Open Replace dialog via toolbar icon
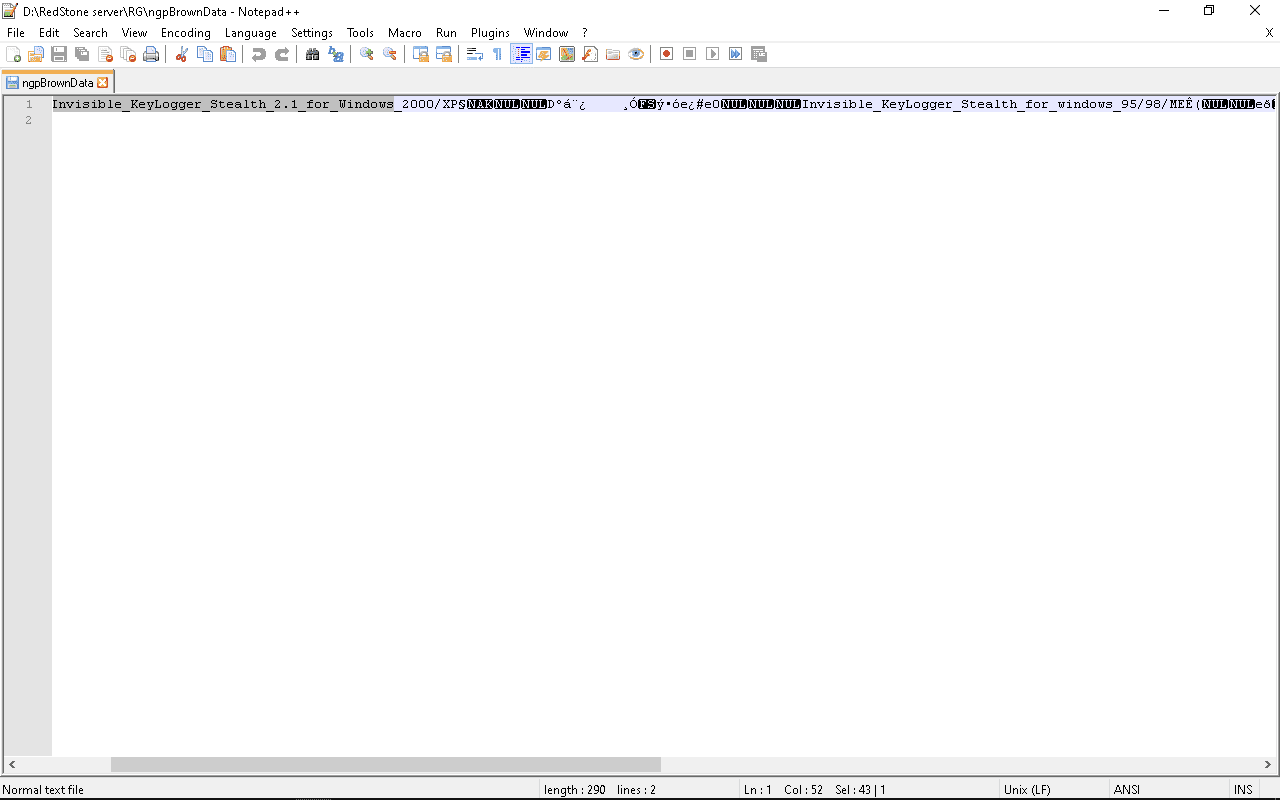 336,54
